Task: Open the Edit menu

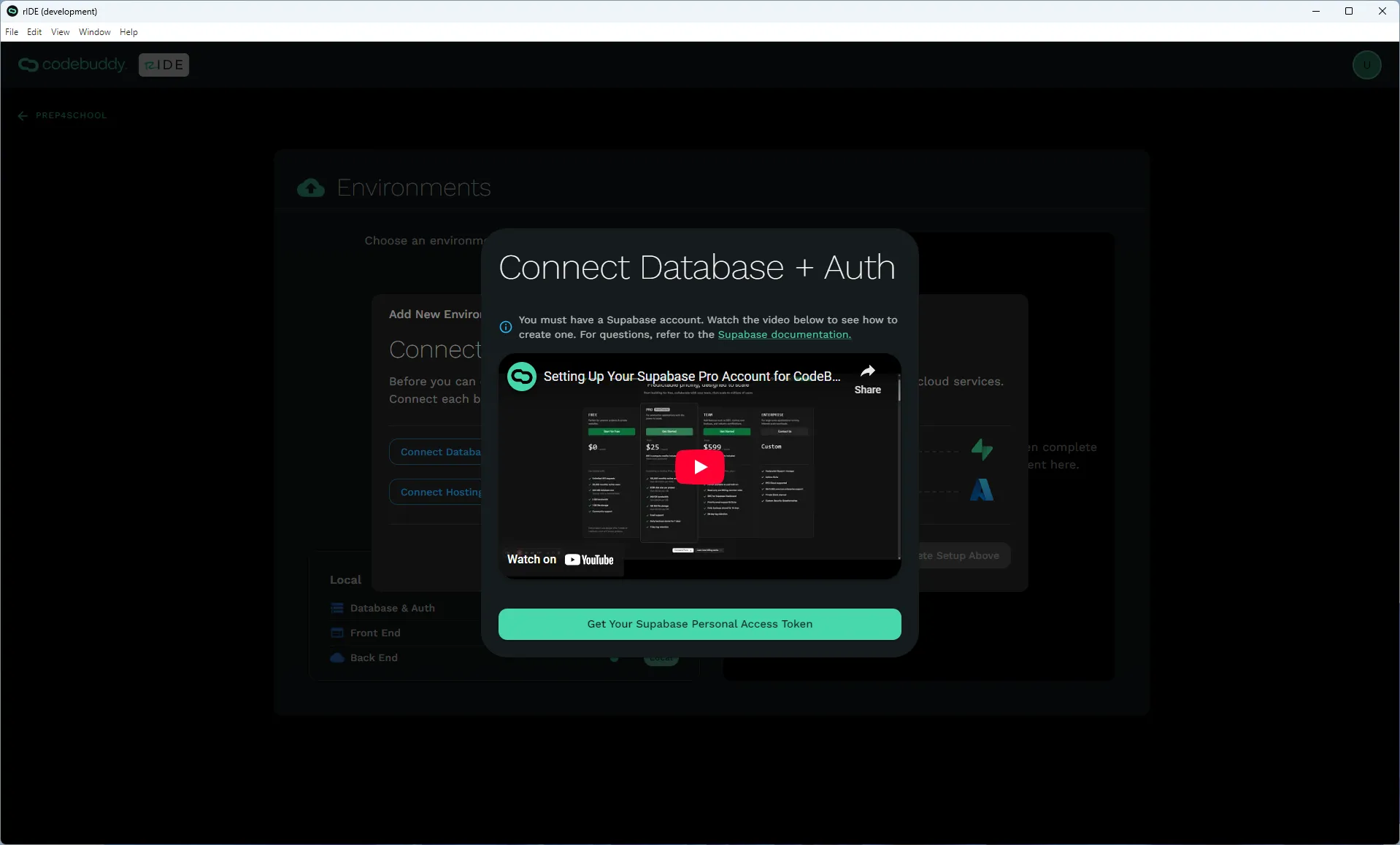Action: click(x=34, y=32)
